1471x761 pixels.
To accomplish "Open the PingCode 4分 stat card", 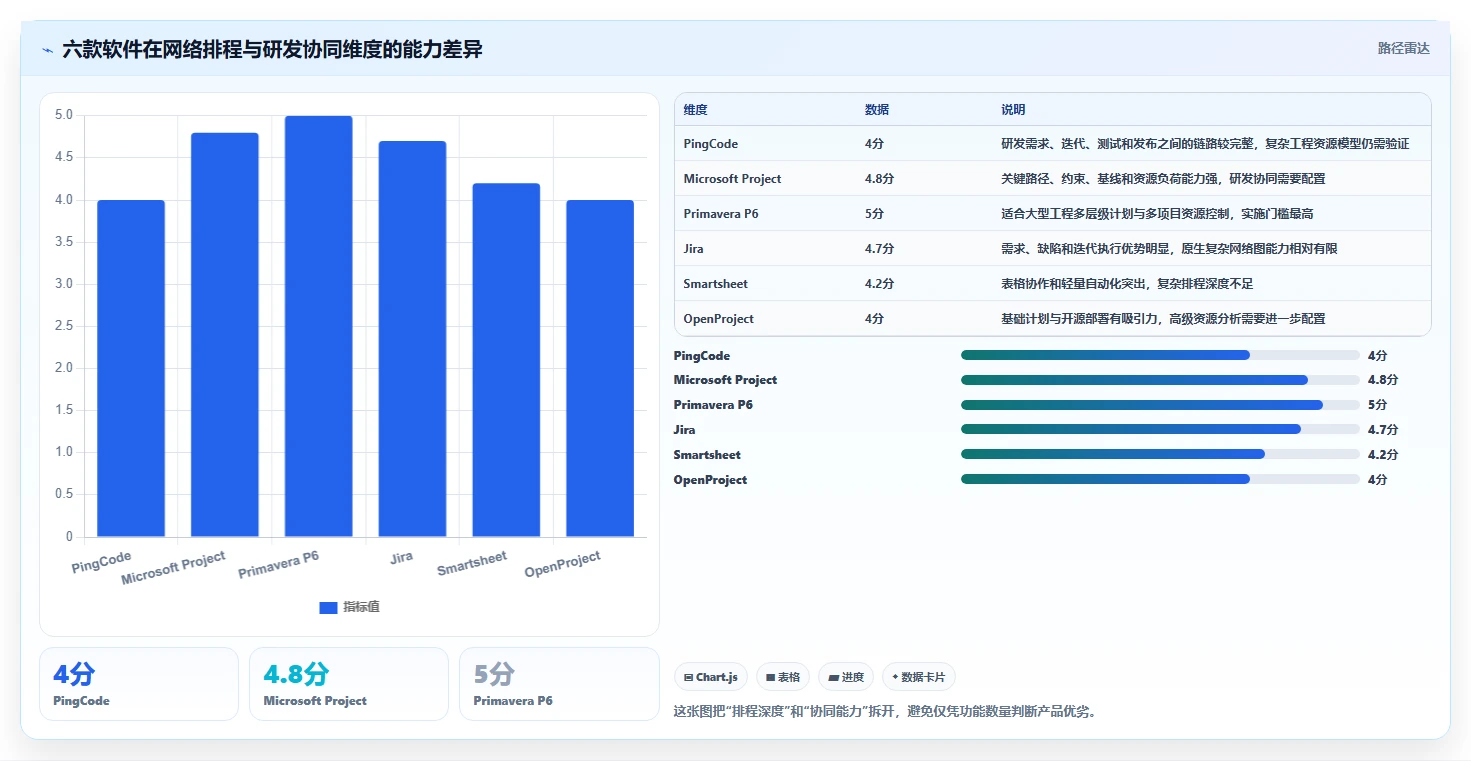I will [x=139, y=684].
